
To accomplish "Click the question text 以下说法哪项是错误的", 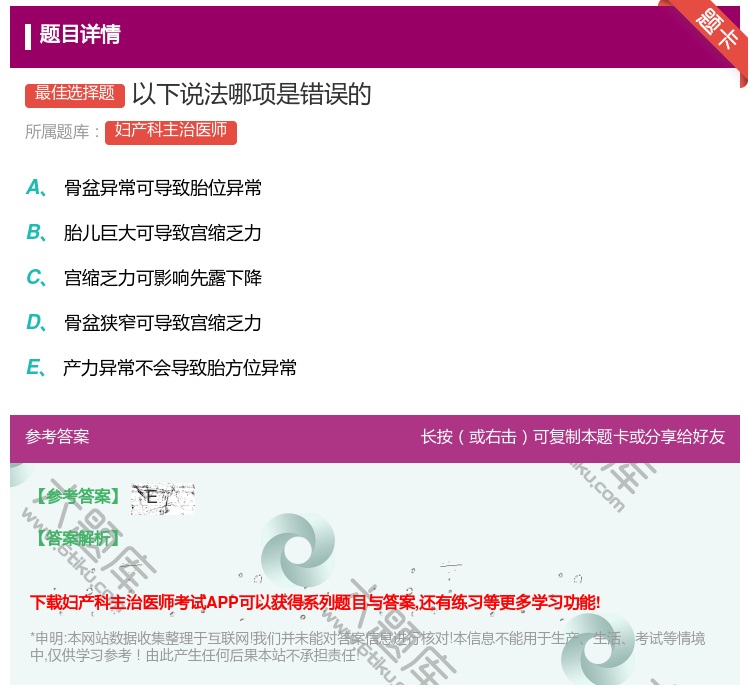I will coord(252,94).
